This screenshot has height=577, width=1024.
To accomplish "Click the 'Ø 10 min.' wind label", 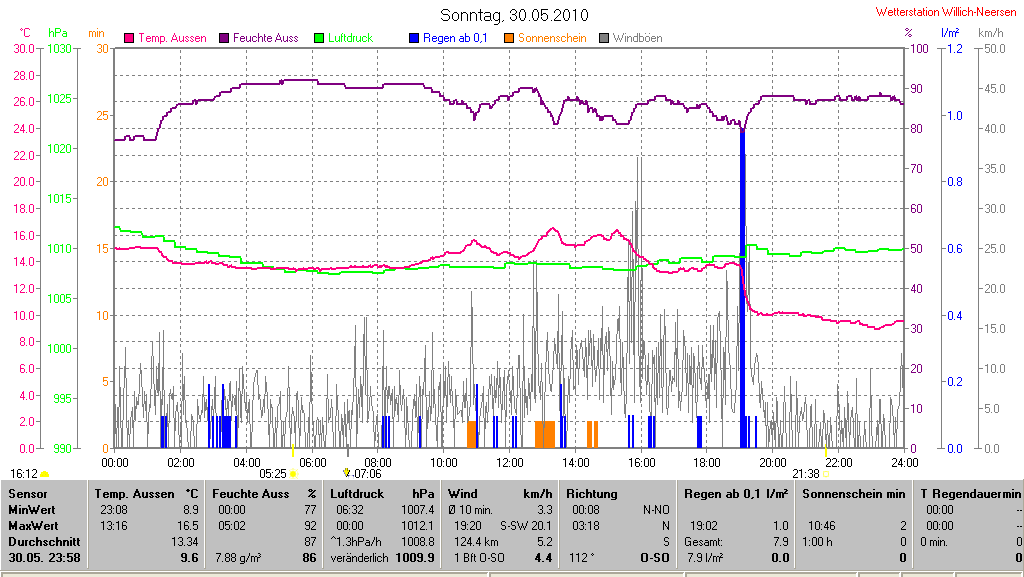I will 471,510.
